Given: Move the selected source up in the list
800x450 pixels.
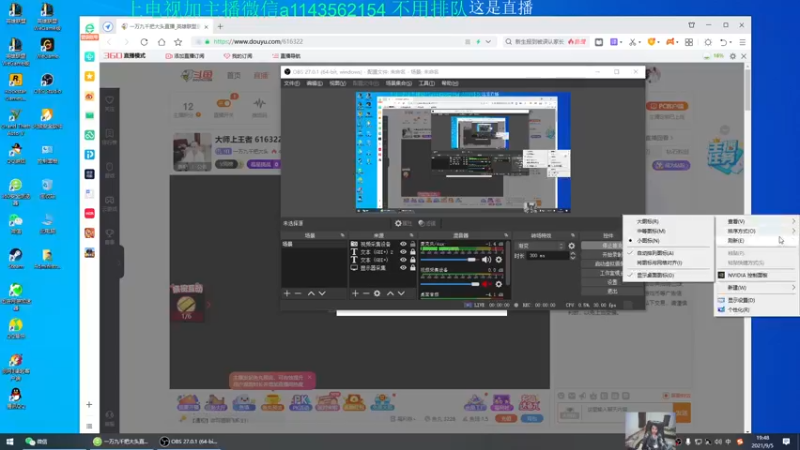Looking at the screenshot, I should 390,293.
